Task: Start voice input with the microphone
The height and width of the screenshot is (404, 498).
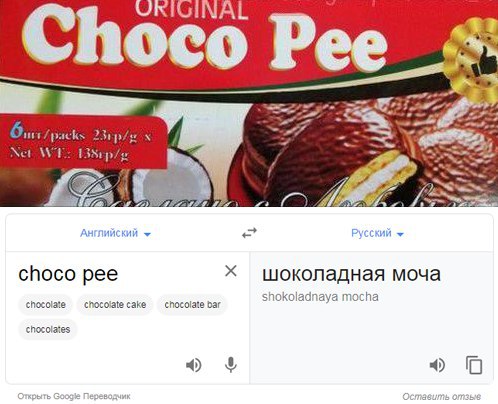Action: coord(231,365)
